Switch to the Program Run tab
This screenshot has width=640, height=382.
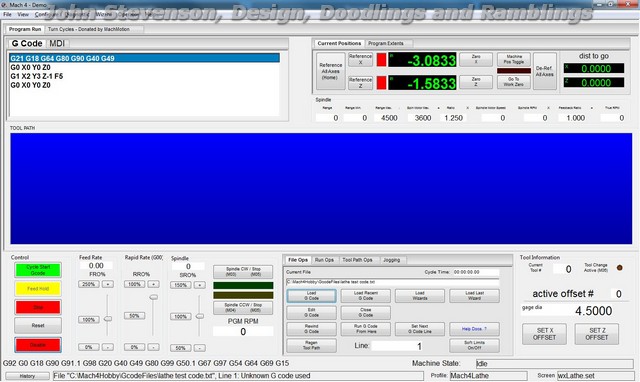point(25,29)
